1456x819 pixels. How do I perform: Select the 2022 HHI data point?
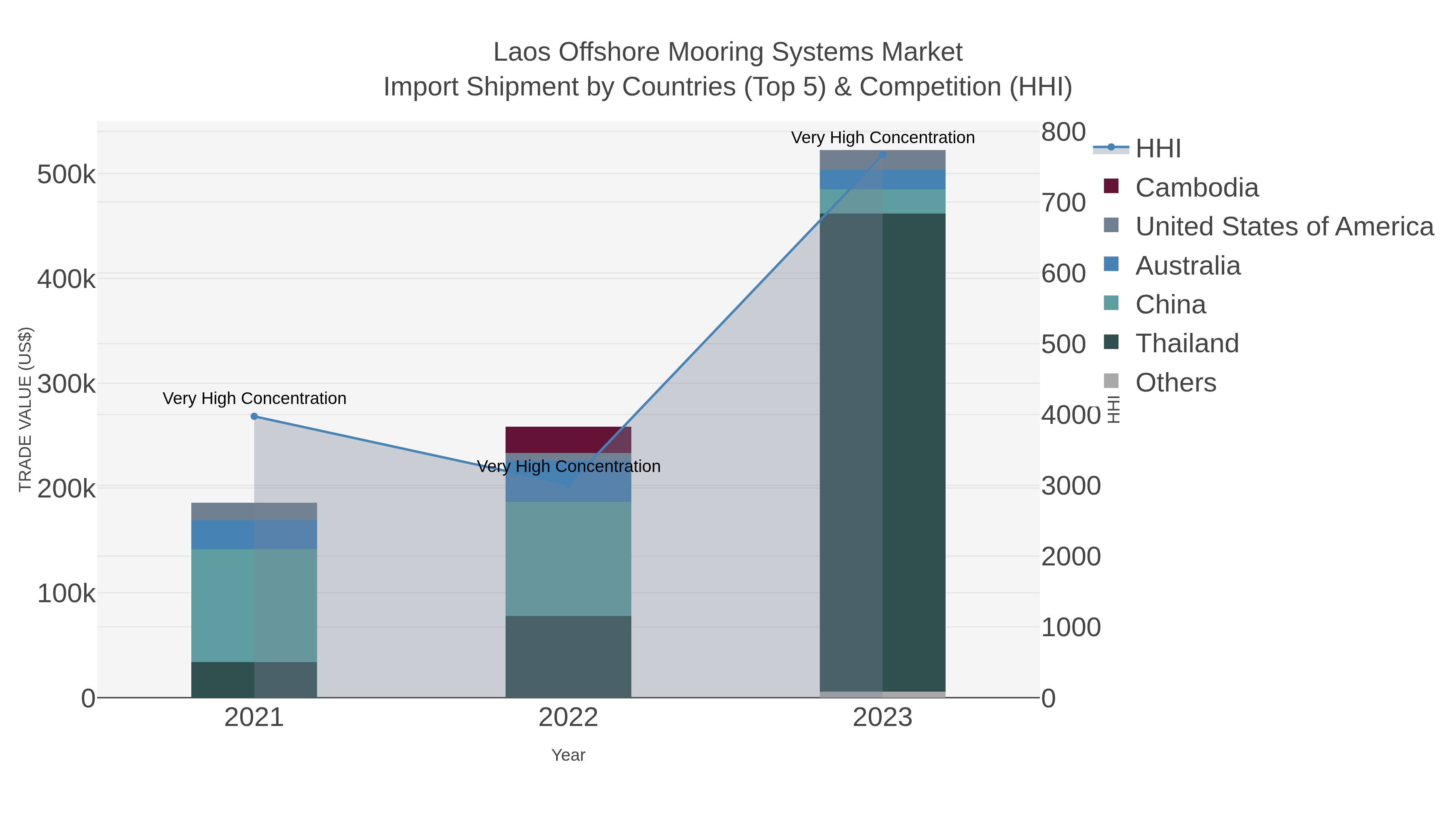(569, 485)
